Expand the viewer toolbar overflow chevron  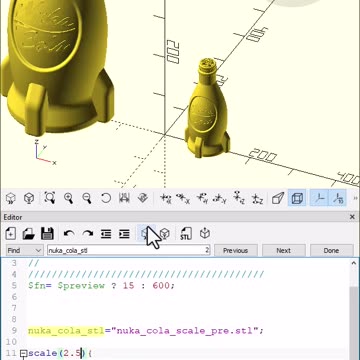(355, 198)
